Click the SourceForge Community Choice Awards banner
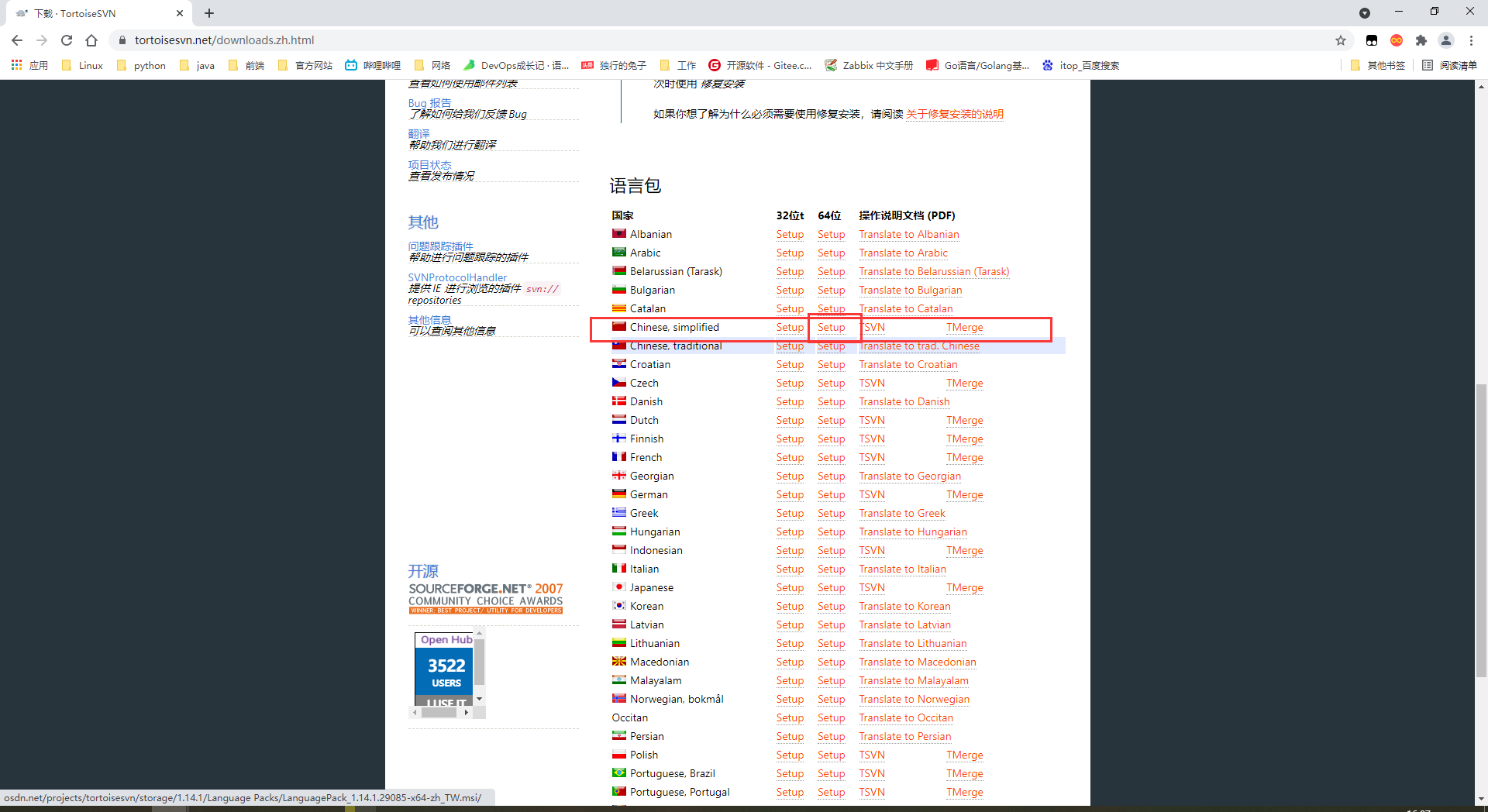Image resolution: width=1488 pixels, height=812 pixels. pyautogui.click(x=486, y=598)
